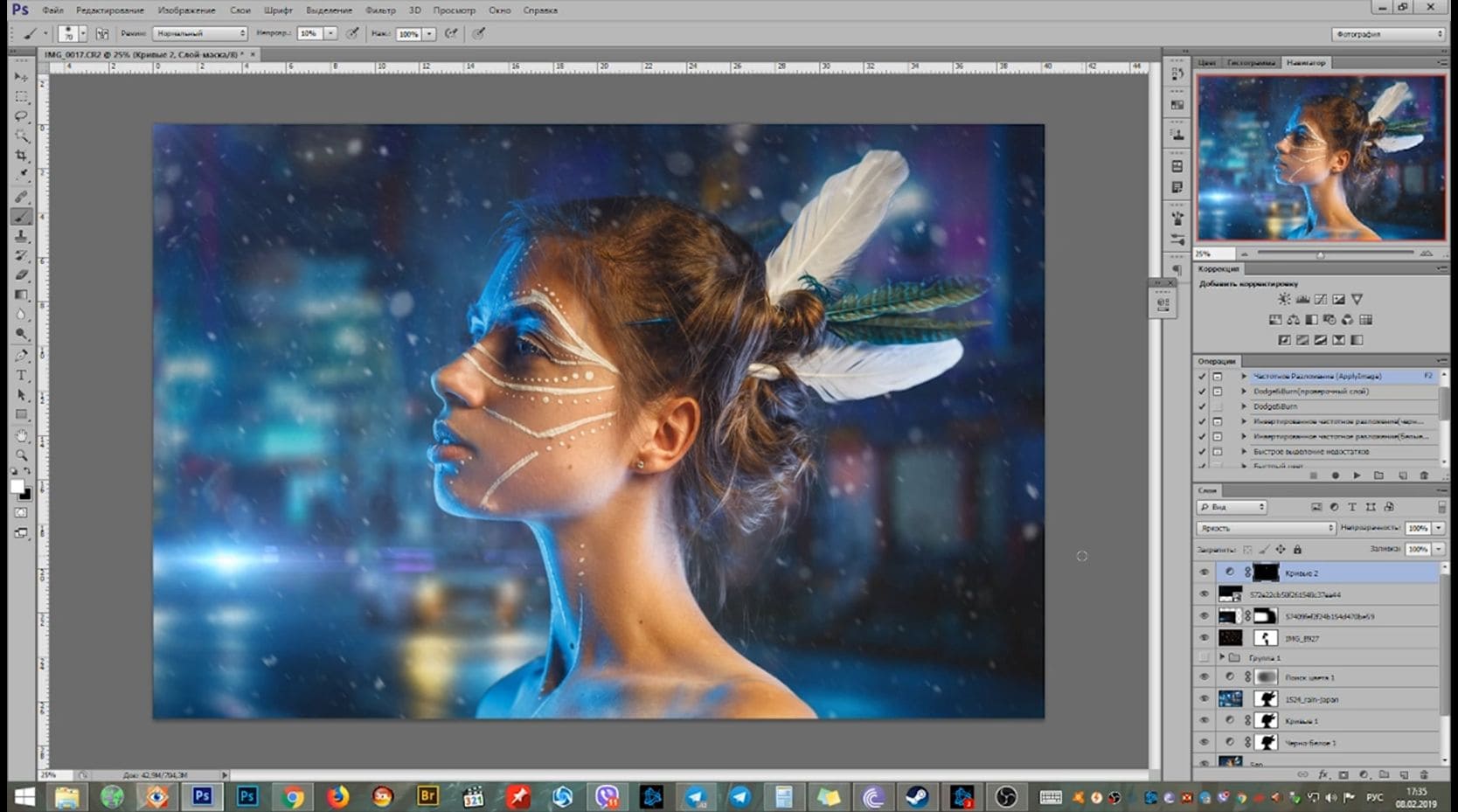Click the layer fill Заливка percentage field
The height and width of the screenshot is (812, 1458).
(1417, 550)
